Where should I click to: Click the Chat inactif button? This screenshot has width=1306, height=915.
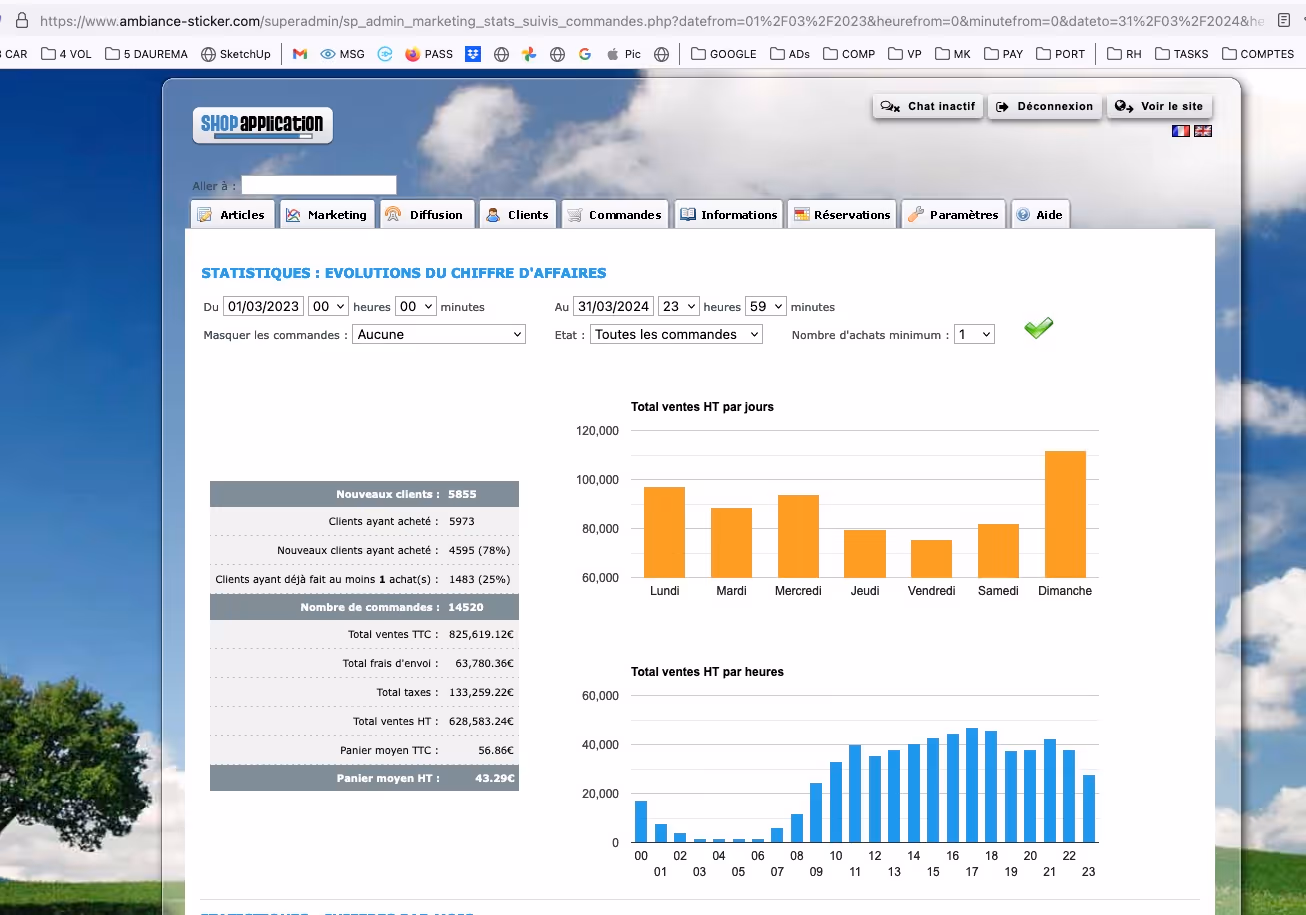tap(929, 106)
